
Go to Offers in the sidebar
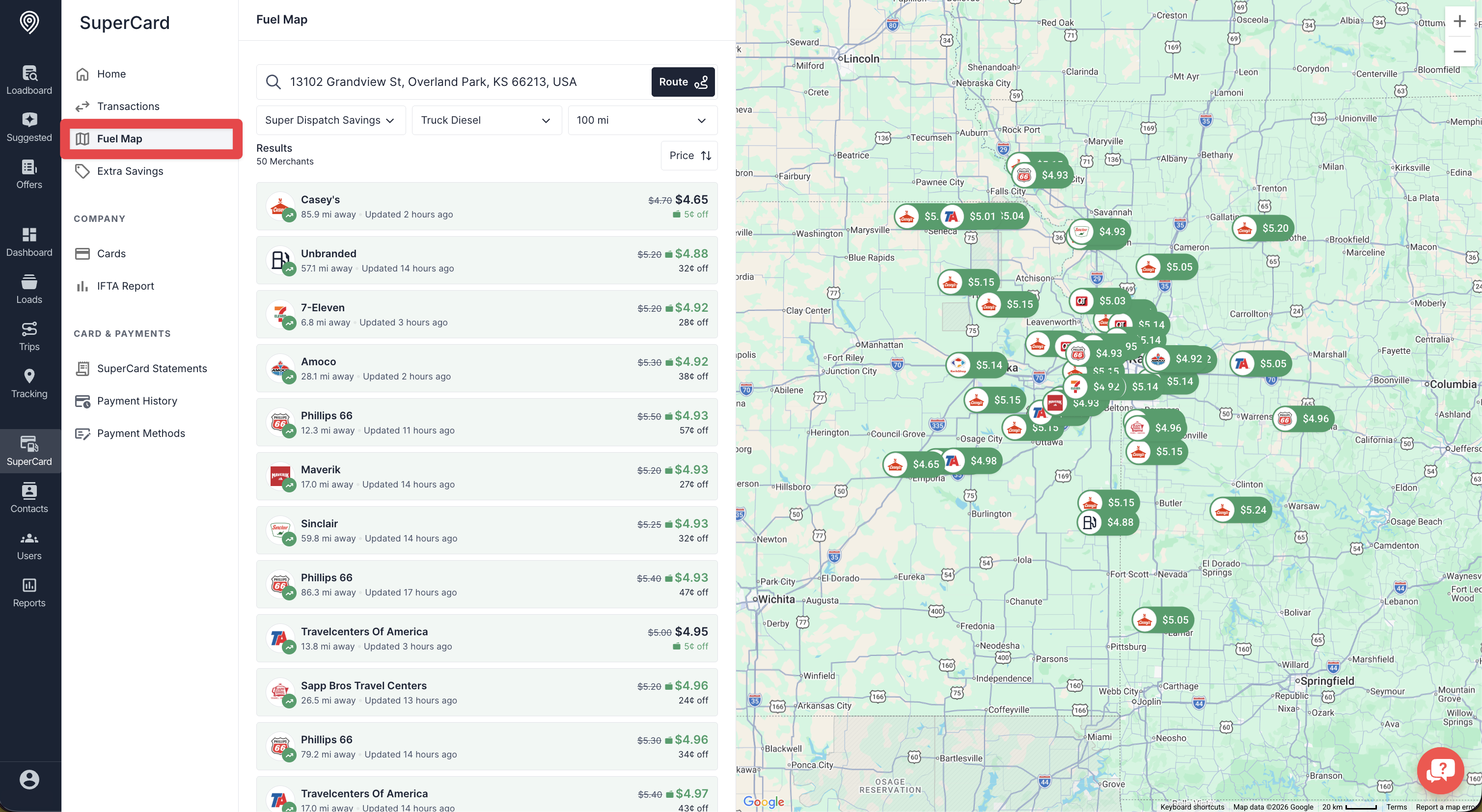pos(29,174)
